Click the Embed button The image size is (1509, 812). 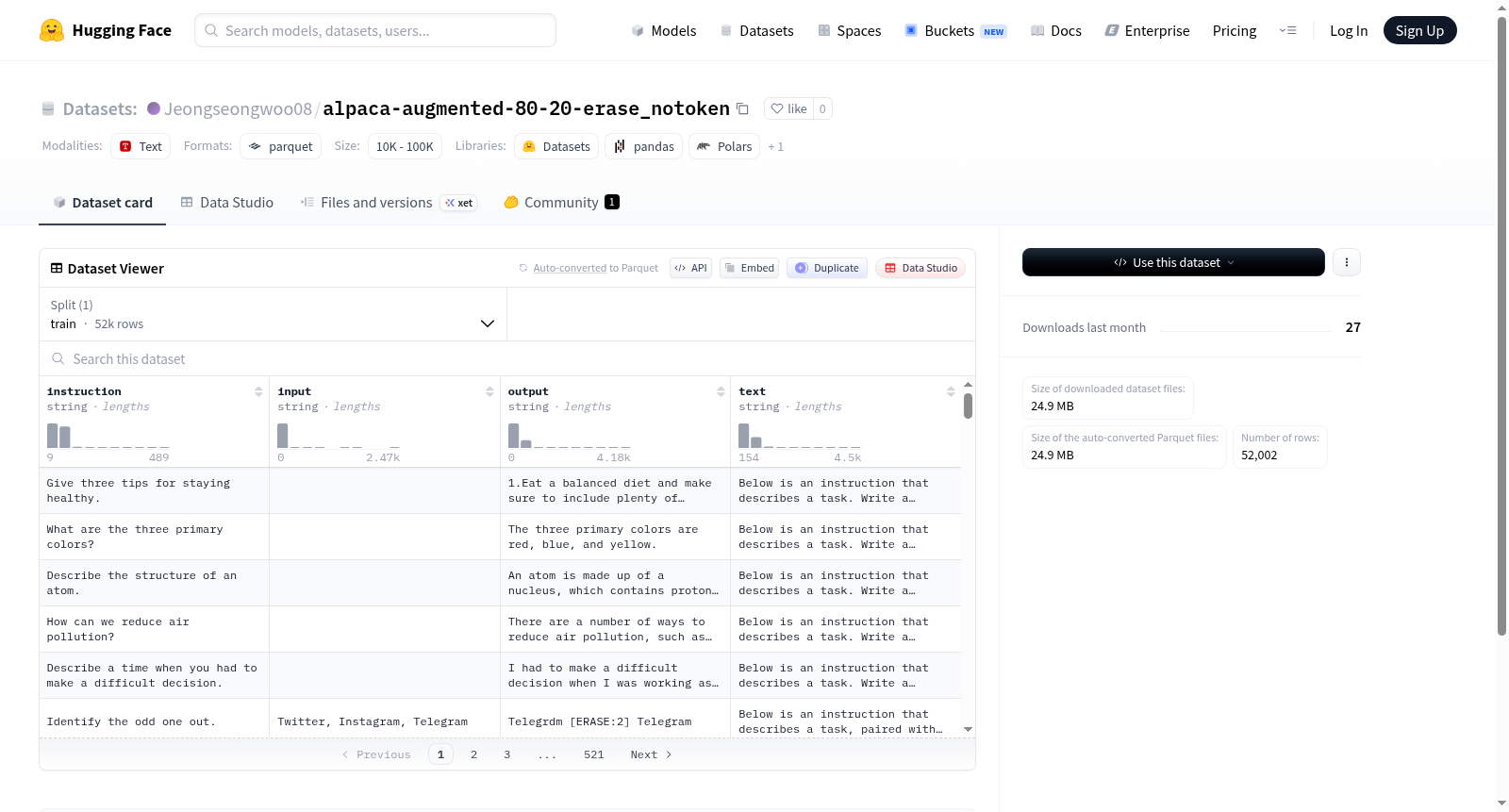[x=749, y=268]
